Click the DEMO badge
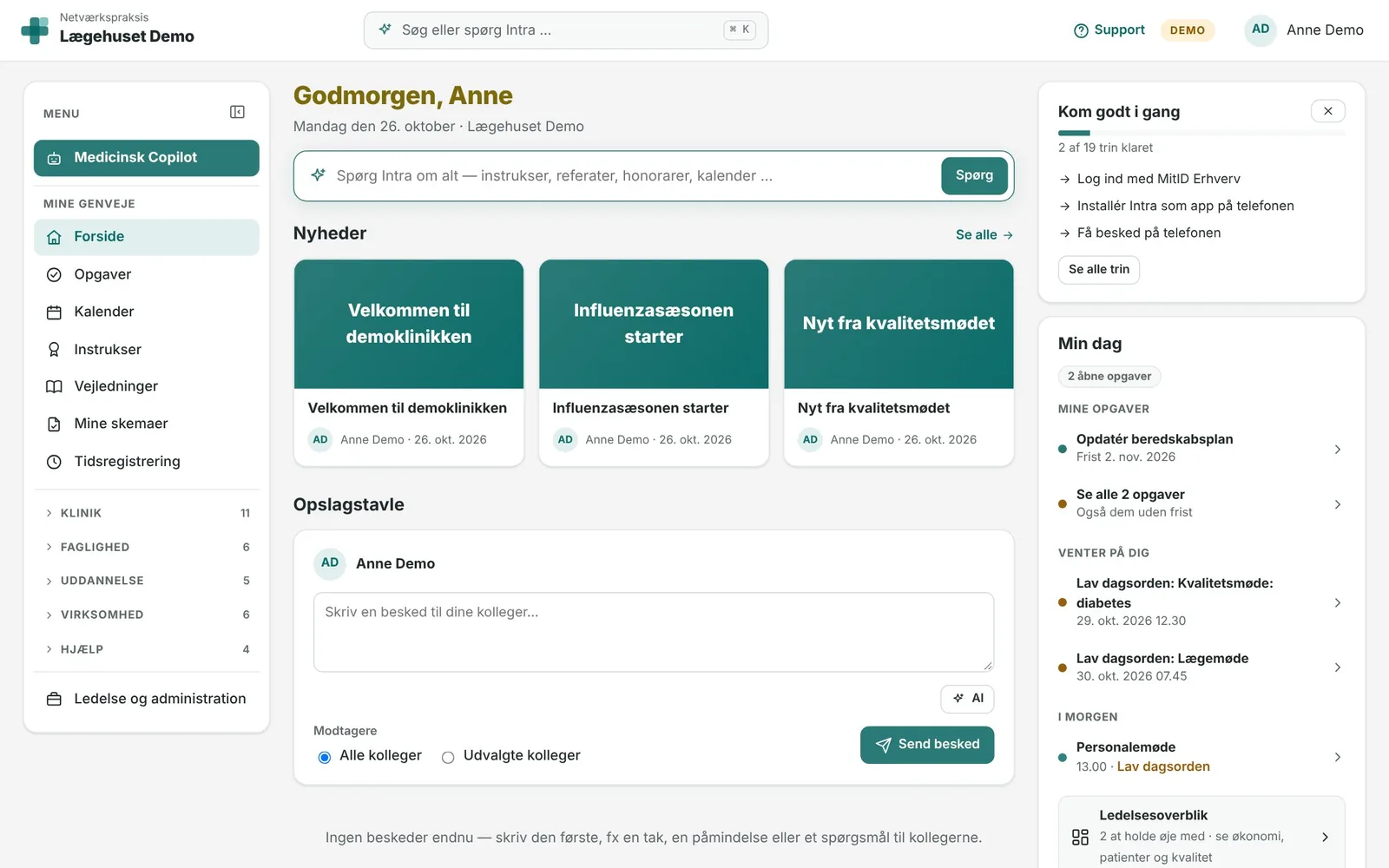This screenshot has width=1389, height=868. 1187,30
